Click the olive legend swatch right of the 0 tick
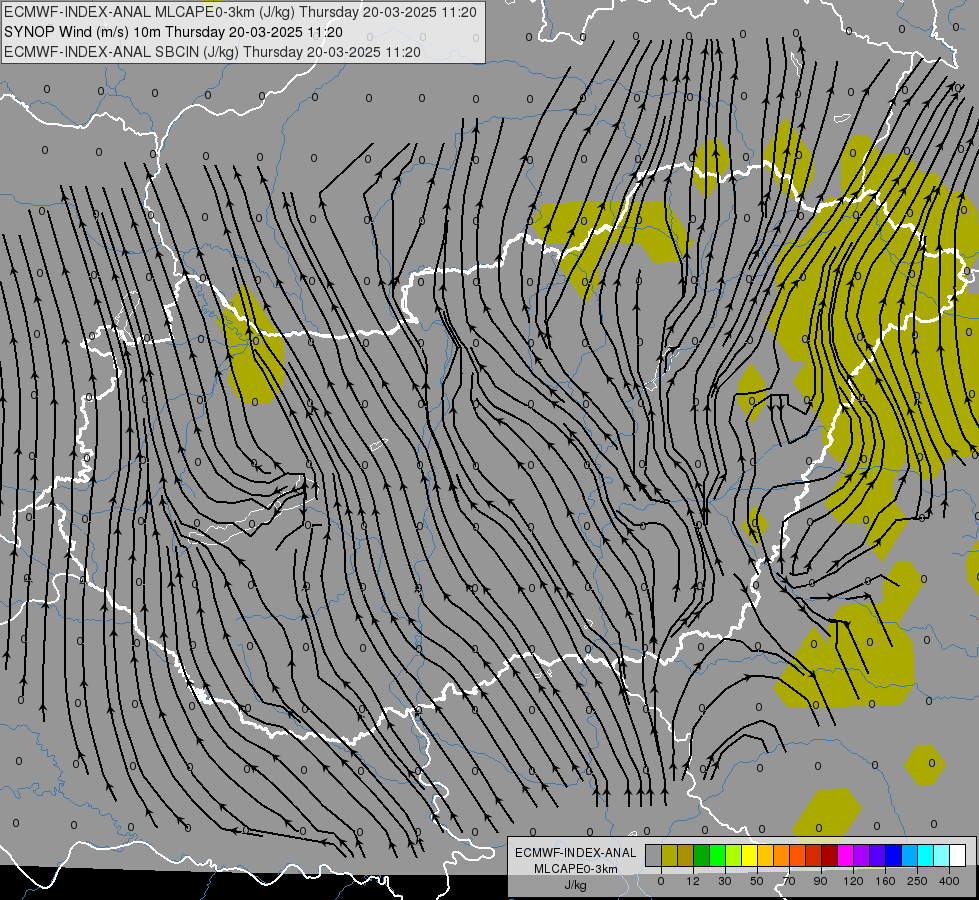 (x=669, y=855)
